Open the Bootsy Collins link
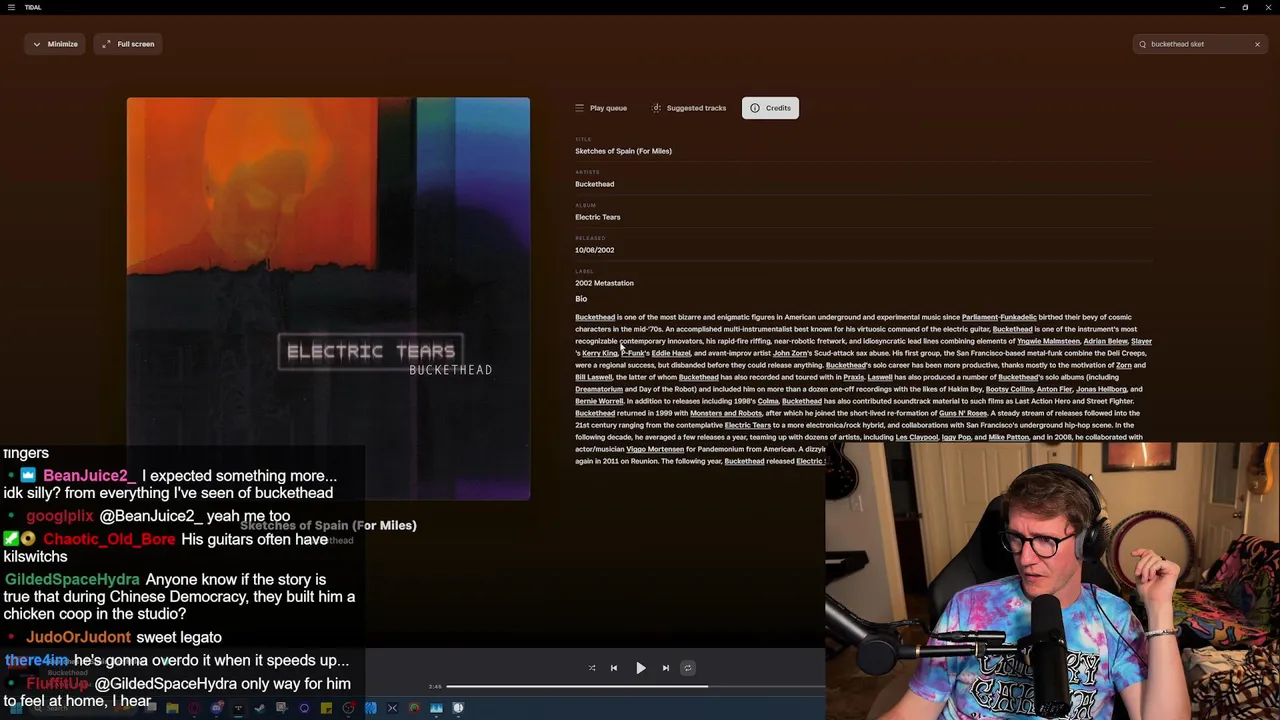 tap(1009, 389)
